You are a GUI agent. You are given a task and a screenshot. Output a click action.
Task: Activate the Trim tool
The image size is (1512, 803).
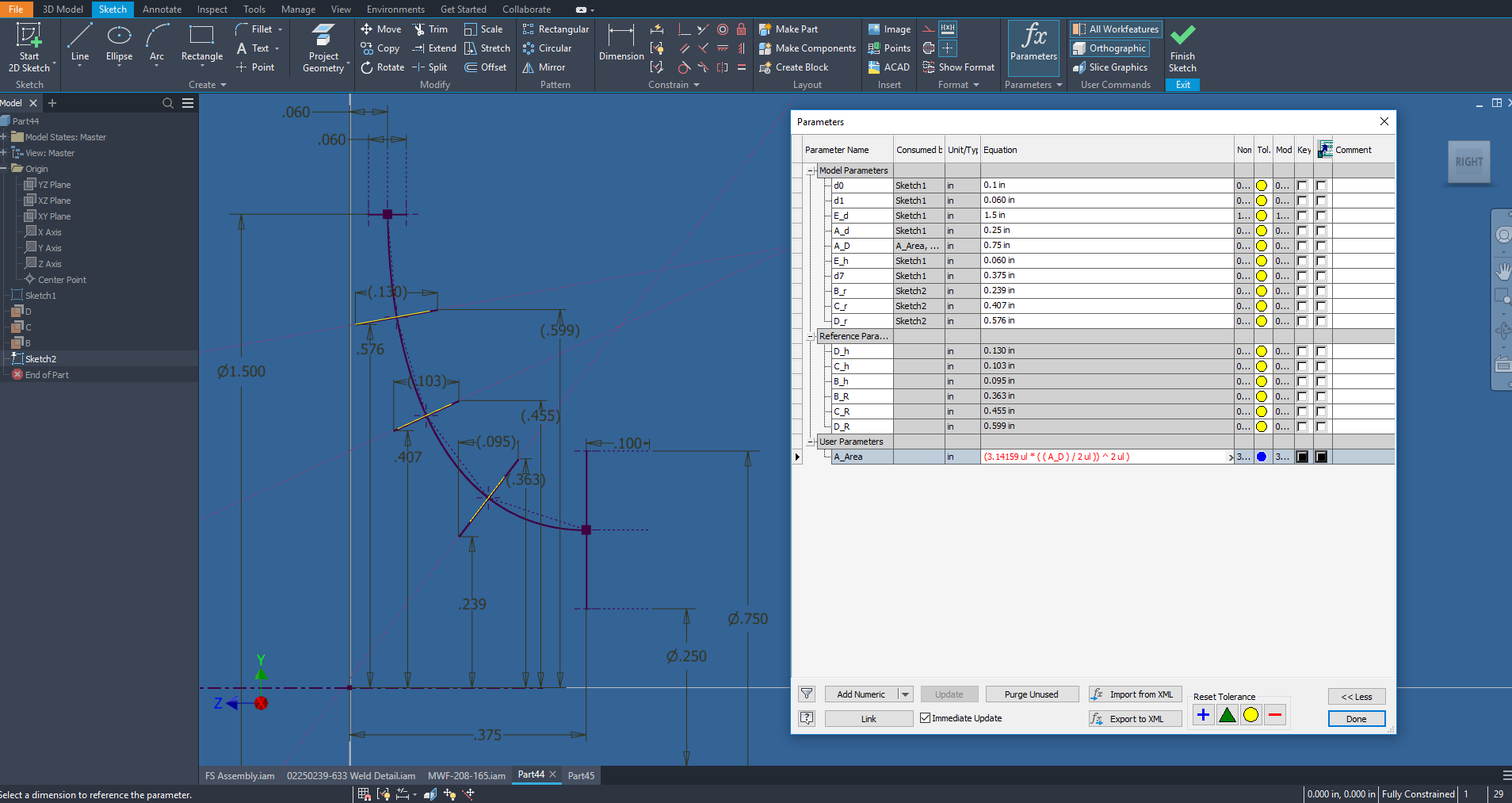tap(431, 29)
